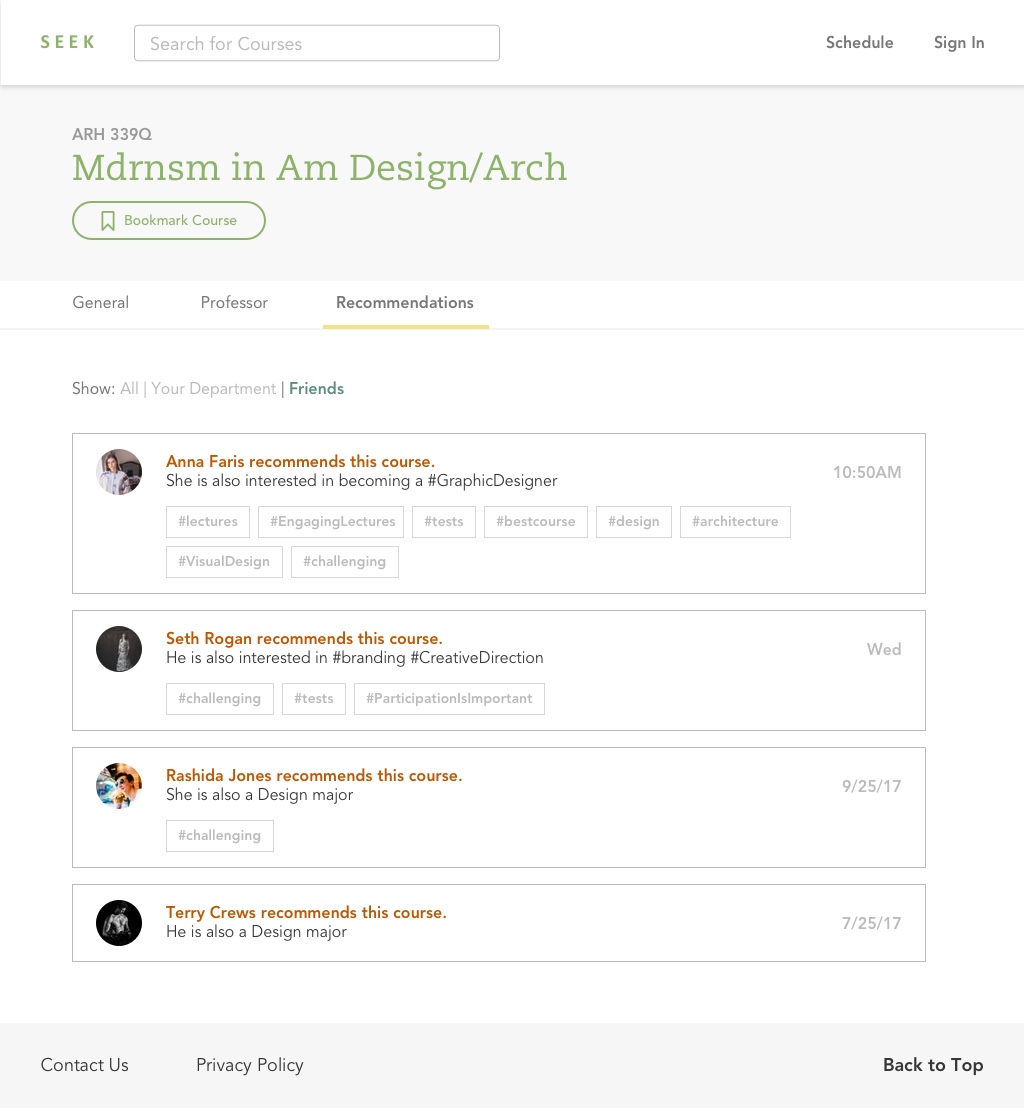Image resolution: width=1024 pixels, height=1108 pixels.
Task: Click #tests tag in Seth Rogan card
Action: click(314, 699)
